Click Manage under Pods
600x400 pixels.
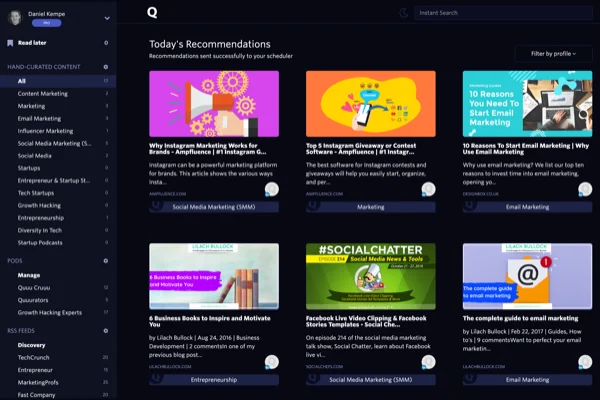[29, 275]
